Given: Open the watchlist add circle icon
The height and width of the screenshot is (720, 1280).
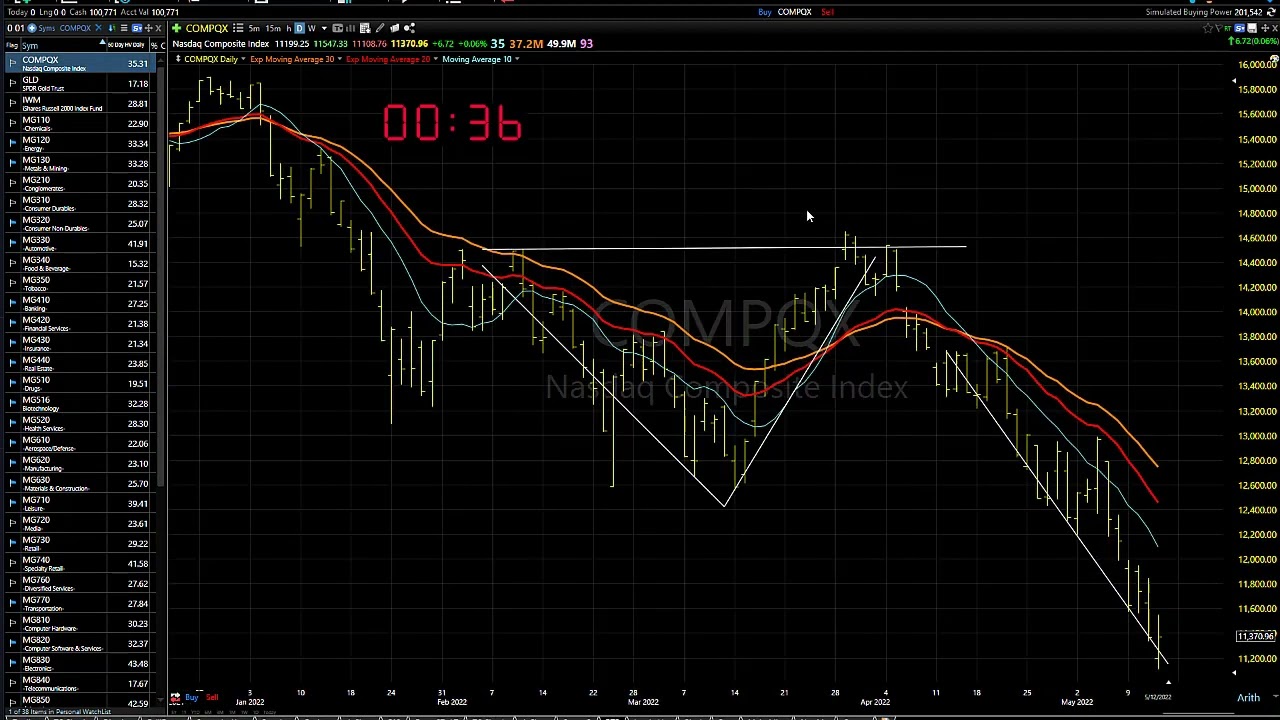Looking at the screenshot, I should click(32, 28).
